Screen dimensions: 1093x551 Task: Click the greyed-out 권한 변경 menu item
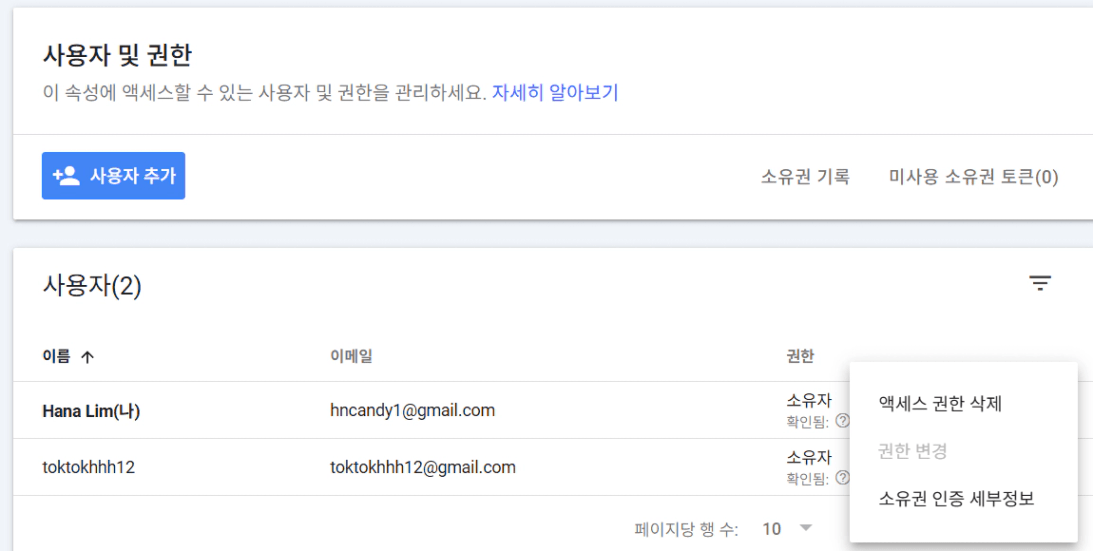pyautogui.click(x=911, y=451)
